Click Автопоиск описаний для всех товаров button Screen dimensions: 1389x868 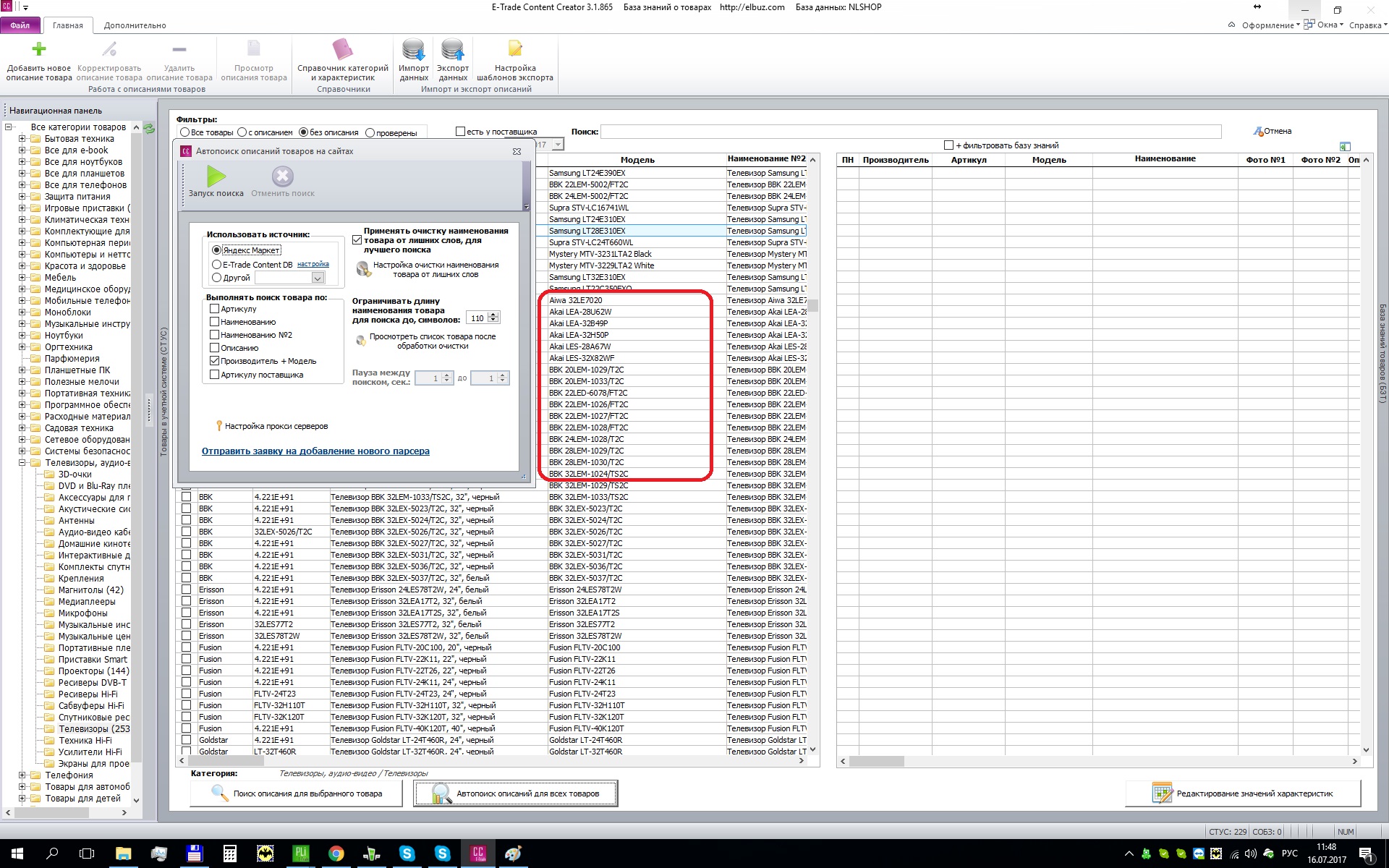[516, 793]
